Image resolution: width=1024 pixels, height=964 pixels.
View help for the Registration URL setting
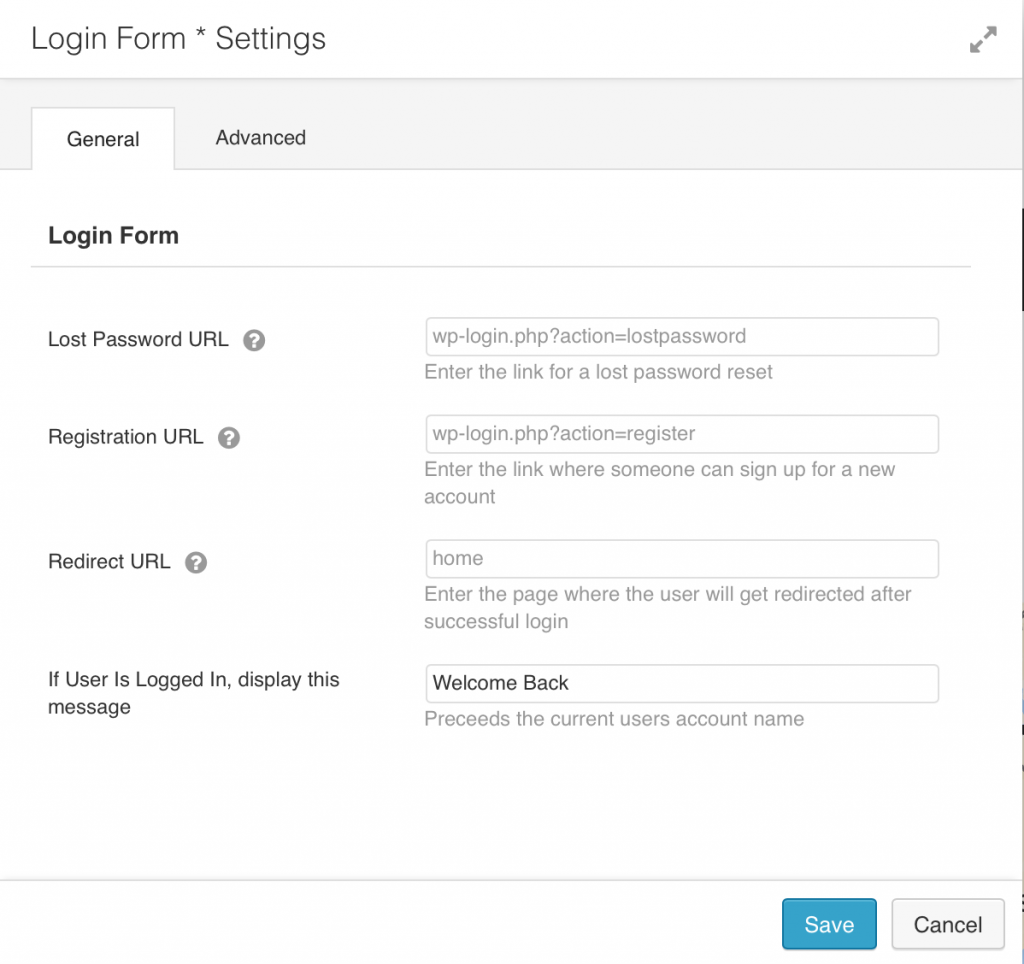[228, 438]
